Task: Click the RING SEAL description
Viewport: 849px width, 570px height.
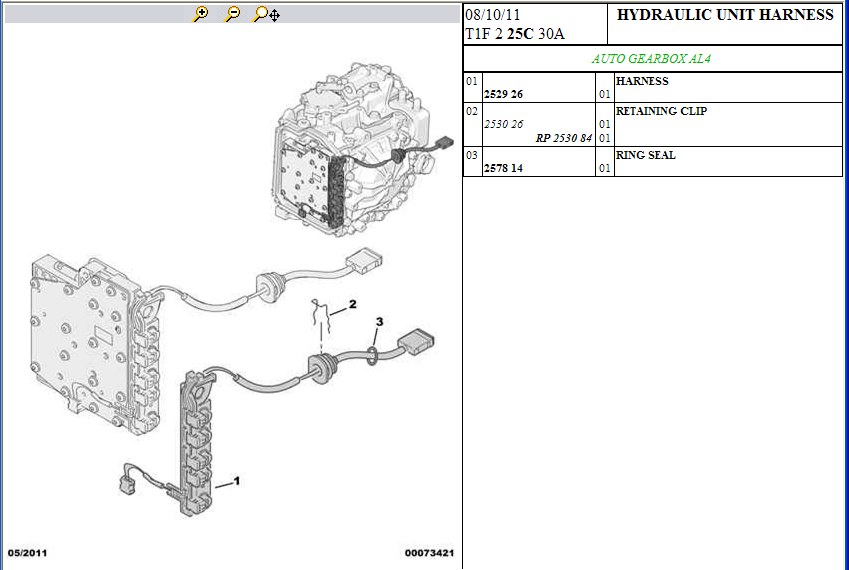Action: [x=645, y=155]
